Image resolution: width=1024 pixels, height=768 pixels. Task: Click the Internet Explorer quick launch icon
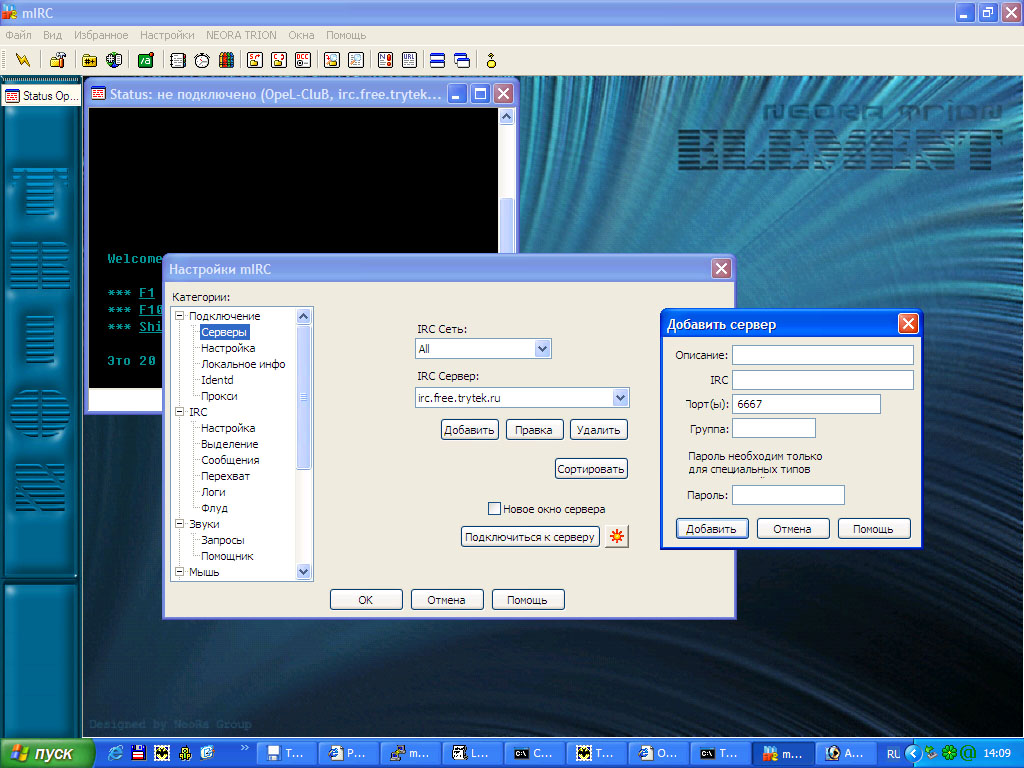click(x=115, y=753)
